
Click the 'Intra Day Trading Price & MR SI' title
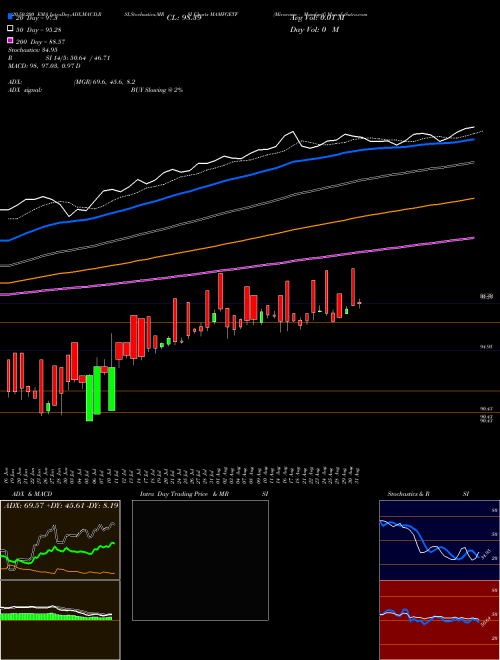coord(204,494)
